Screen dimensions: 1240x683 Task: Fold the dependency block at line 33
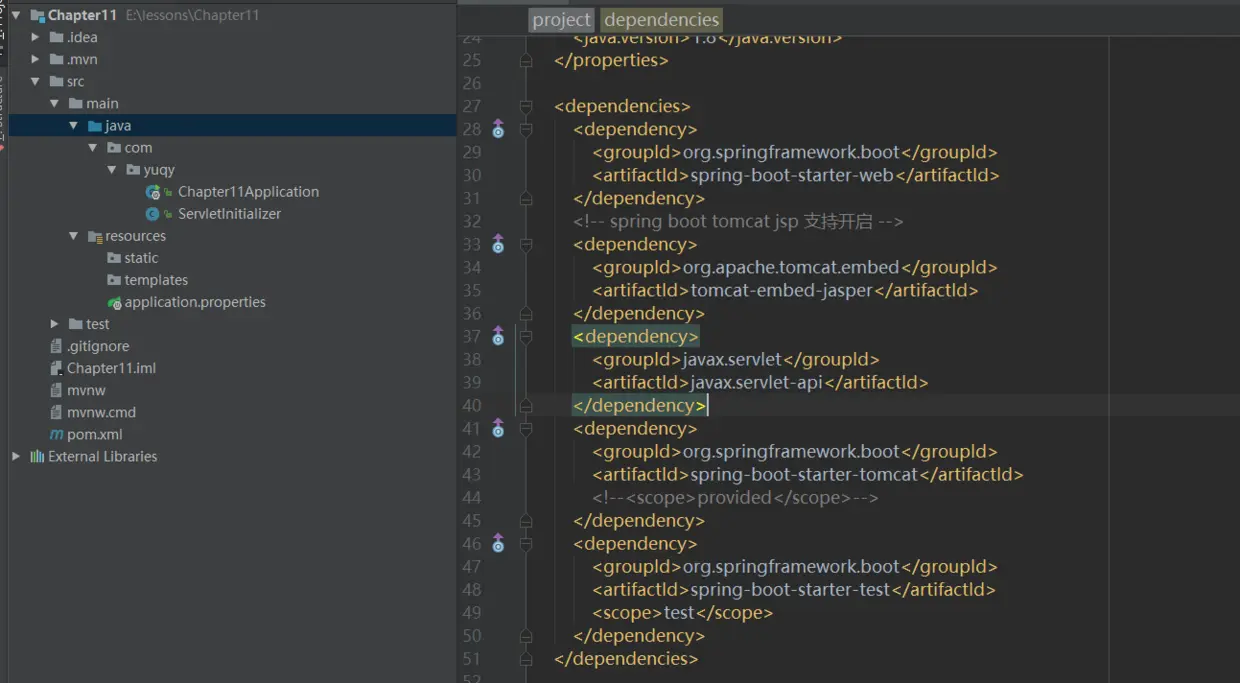coord(526,244)
